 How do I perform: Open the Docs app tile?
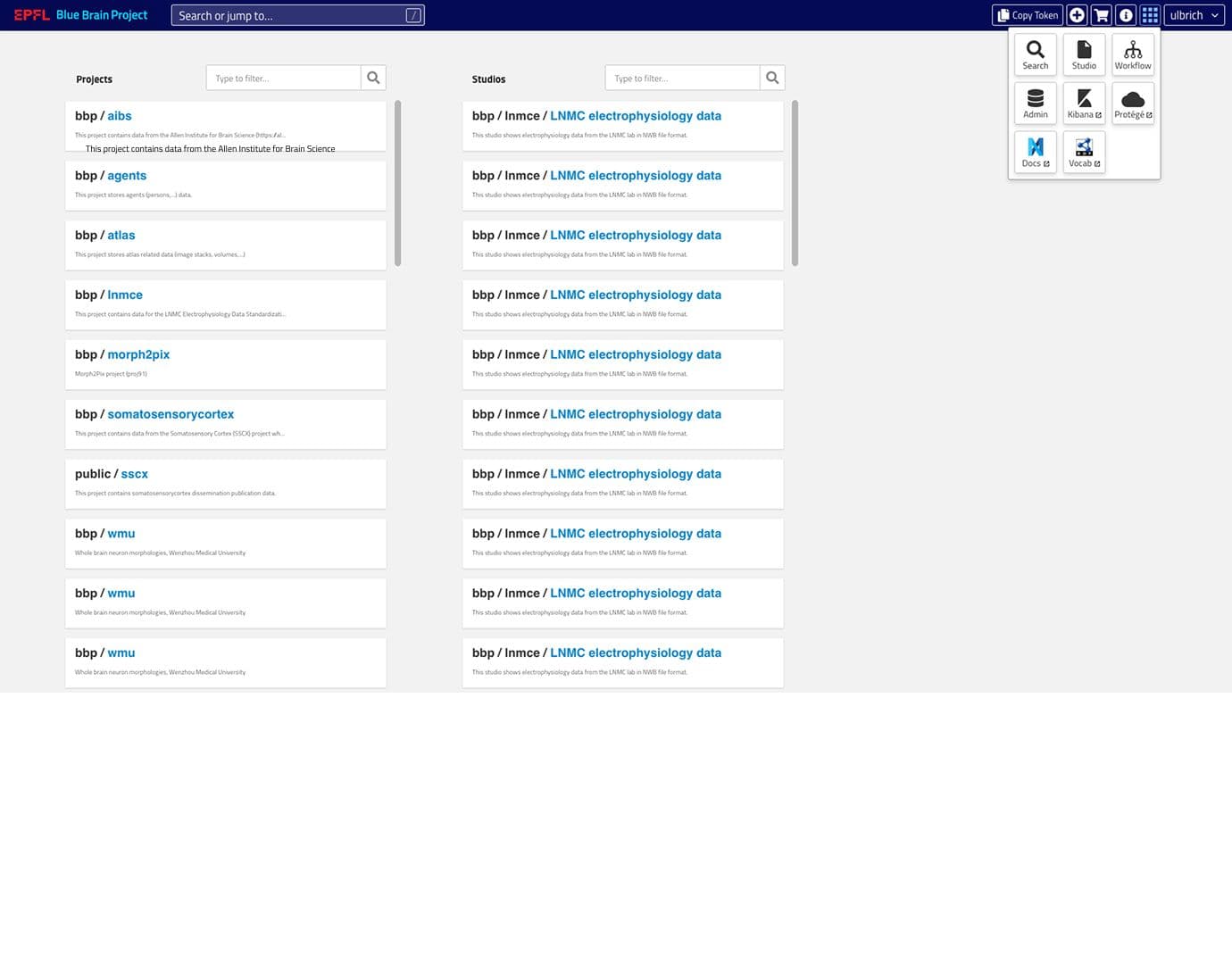click(1035, 152)
